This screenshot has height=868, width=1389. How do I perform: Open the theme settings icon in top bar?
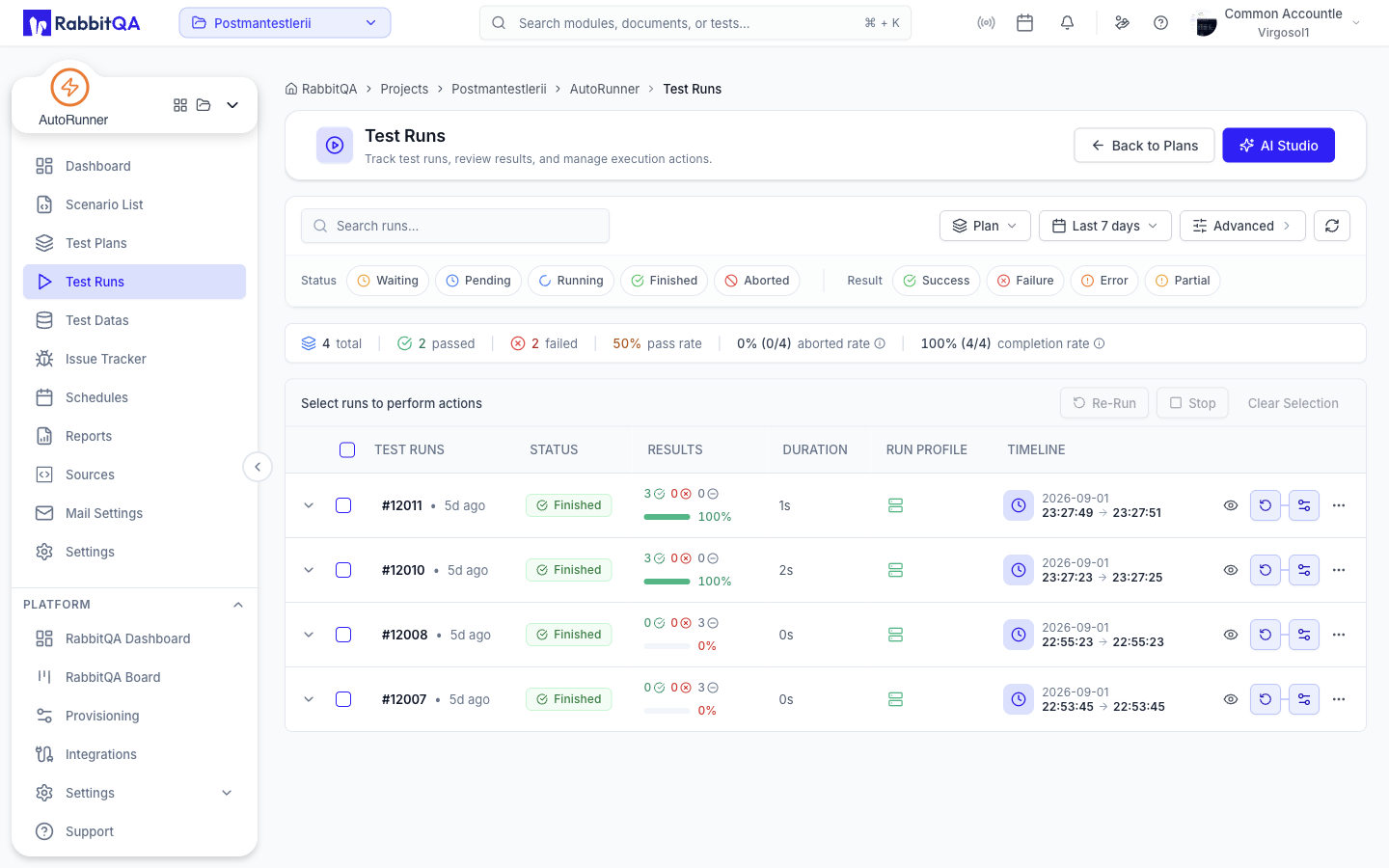coord(1122,23)
